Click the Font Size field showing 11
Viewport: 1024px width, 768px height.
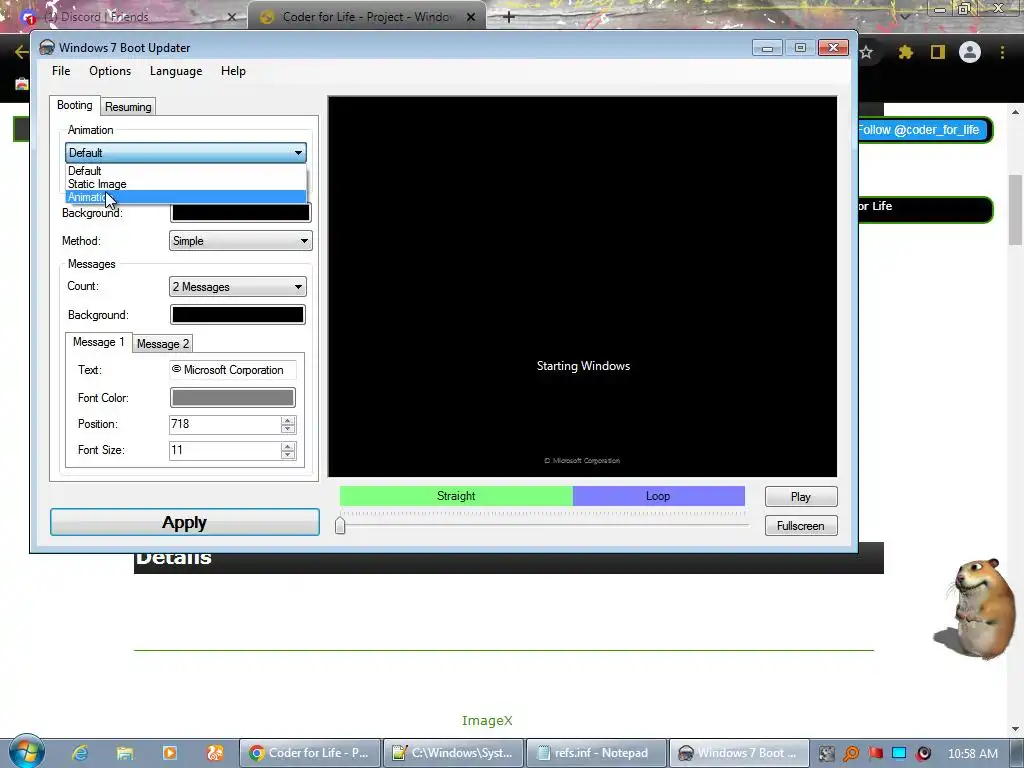coord(225,450)
